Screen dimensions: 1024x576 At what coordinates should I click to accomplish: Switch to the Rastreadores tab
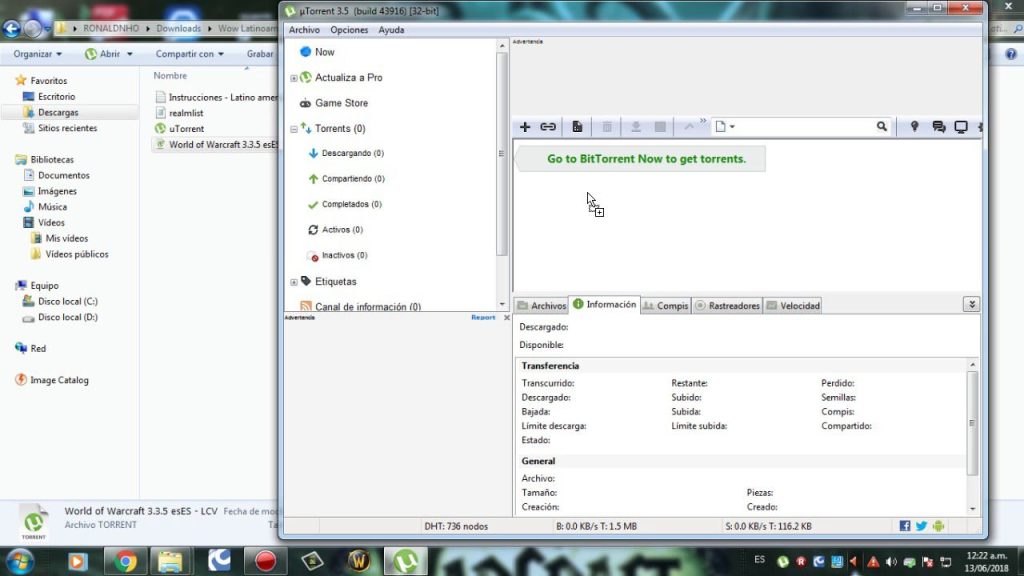click(x=727, y=305)
